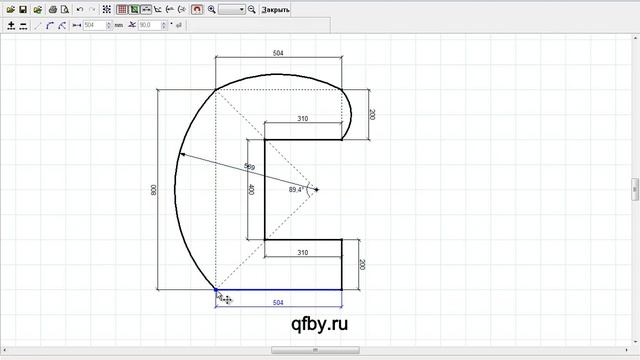
Task: Click the blue node at bottom-left corner
Action: (x=216, y=290)
